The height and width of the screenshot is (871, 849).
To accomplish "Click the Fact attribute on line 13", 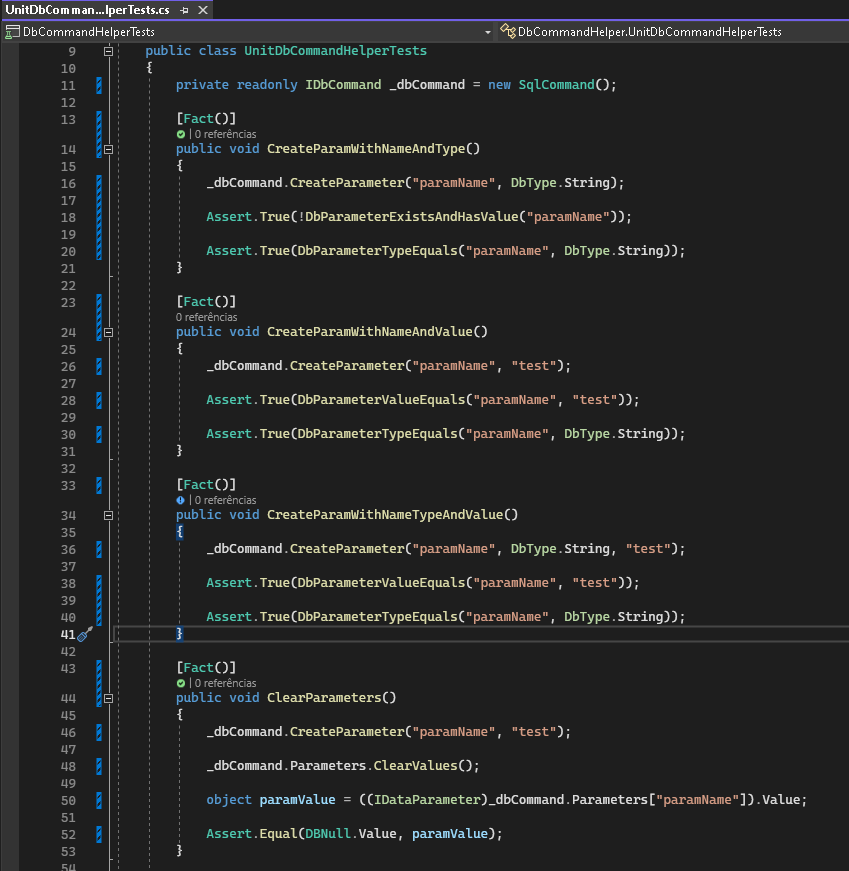I will tap(198, 119).
